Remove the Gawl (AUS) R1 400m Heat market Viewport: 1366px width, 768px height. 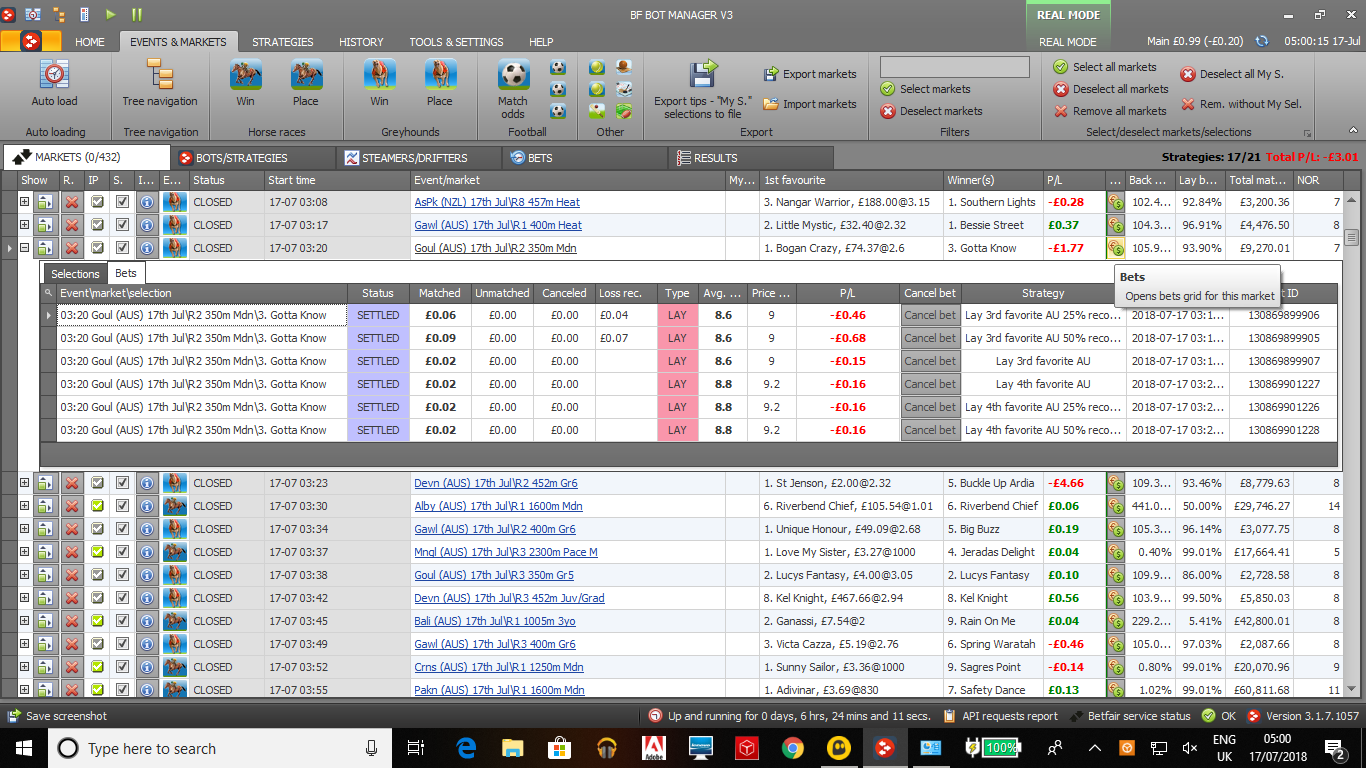pos(72,225)
